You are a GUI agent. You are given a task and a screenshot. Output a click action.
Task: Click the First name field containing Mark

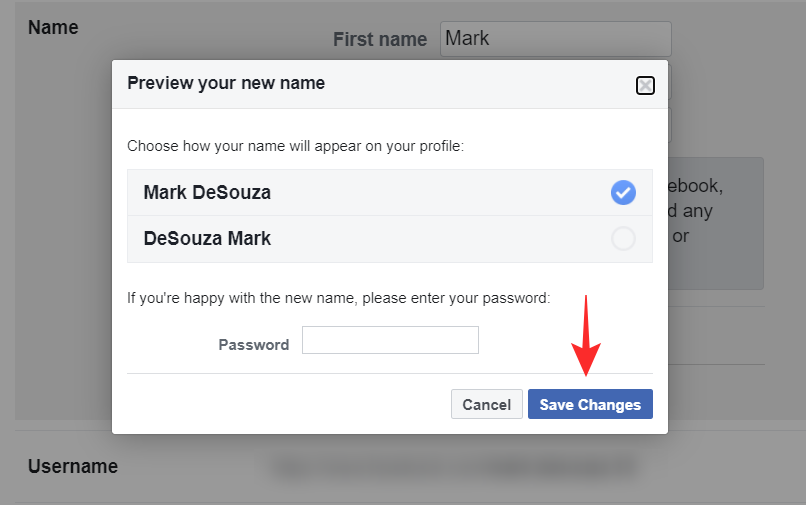click(x=555, y=38)
